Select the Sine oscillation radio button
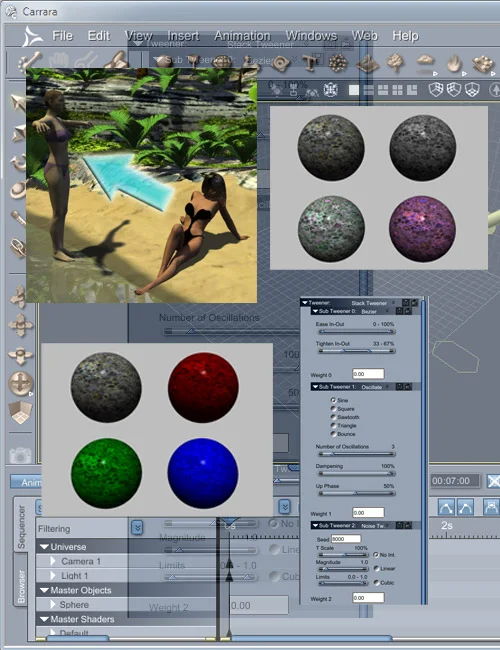 (333, 400)
